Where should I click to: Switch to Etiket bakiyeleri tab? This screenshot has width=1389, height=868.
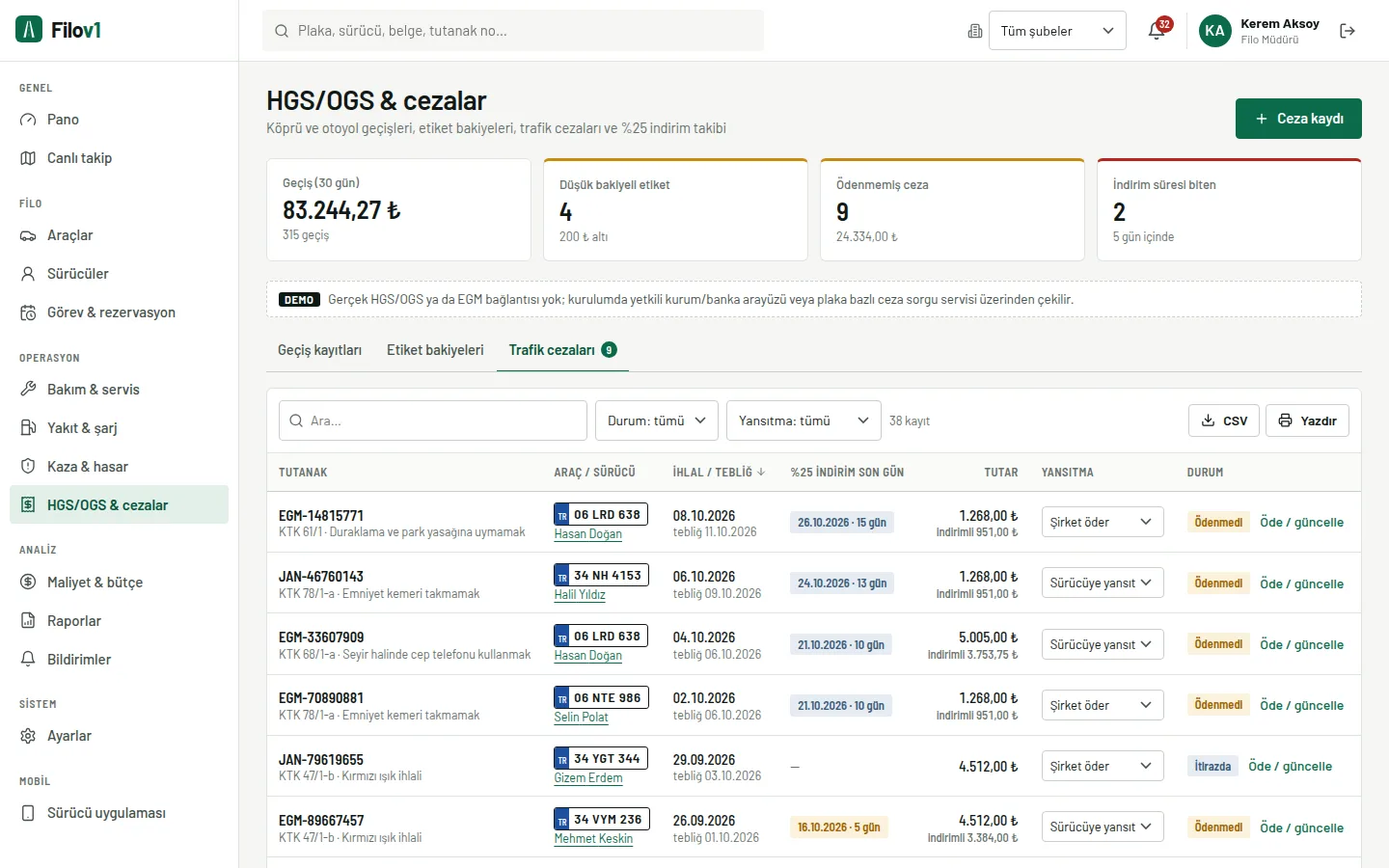(x=435, y=350)
